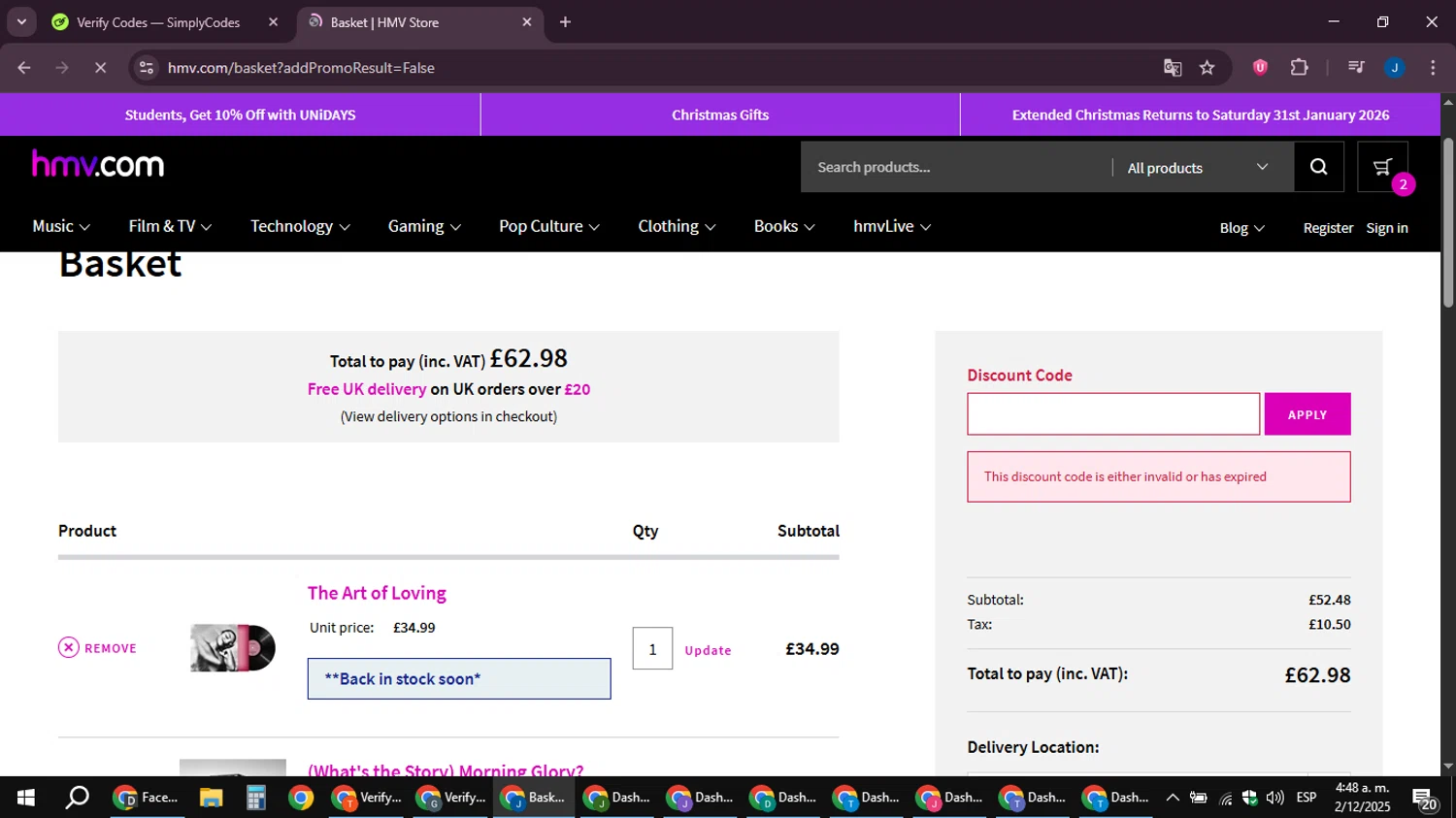Expand the Pop Culture menu
The image size is (1456, 818).
[549, 226]
